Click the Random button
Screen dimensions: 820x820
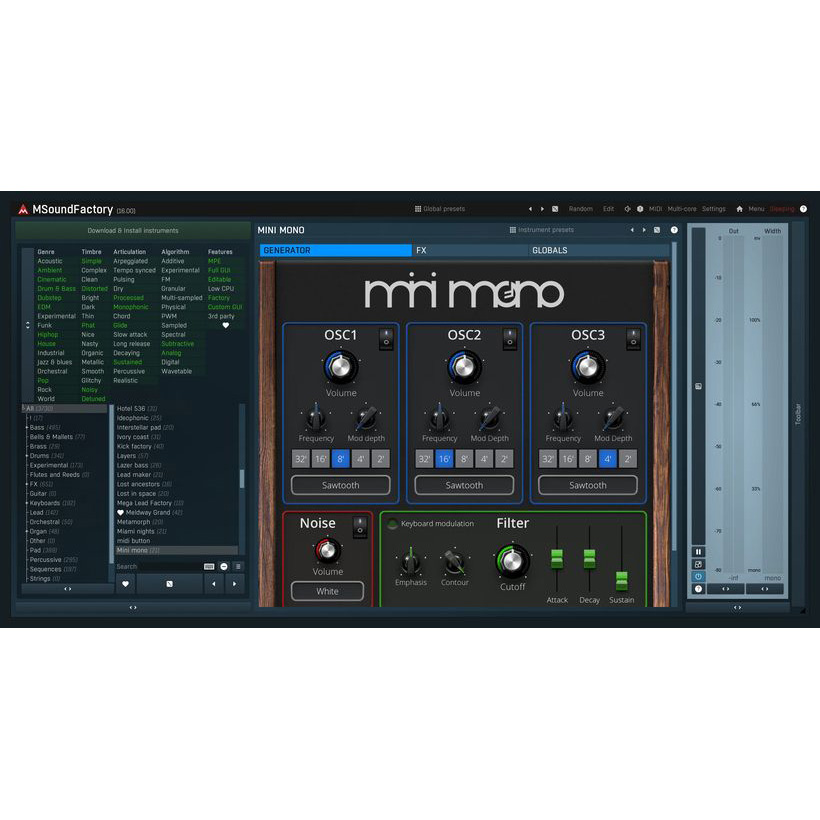tap(580, 209)
